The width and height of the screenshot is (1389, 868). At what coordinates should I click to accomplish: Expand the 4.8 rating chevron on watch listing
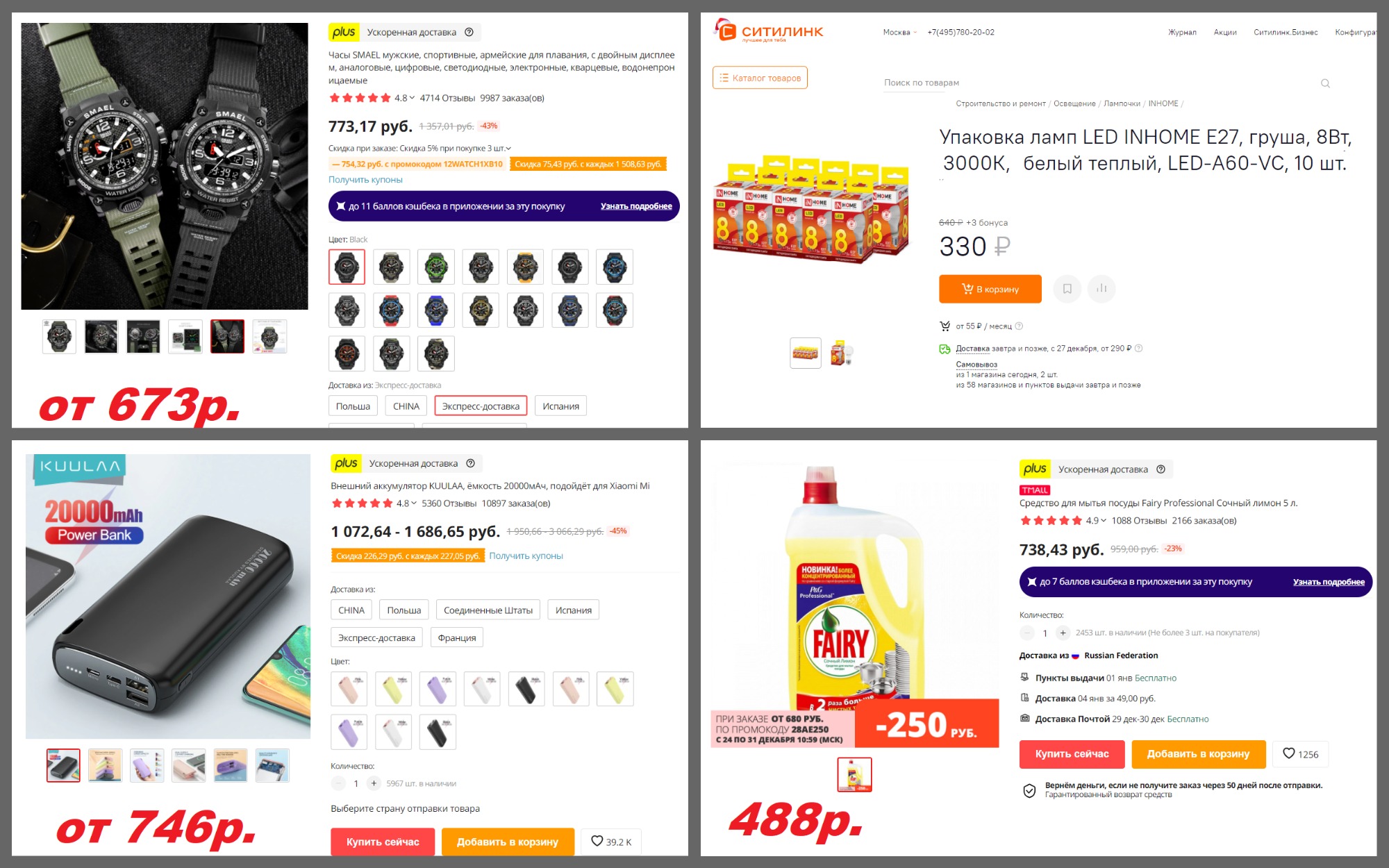pos(413,98)
